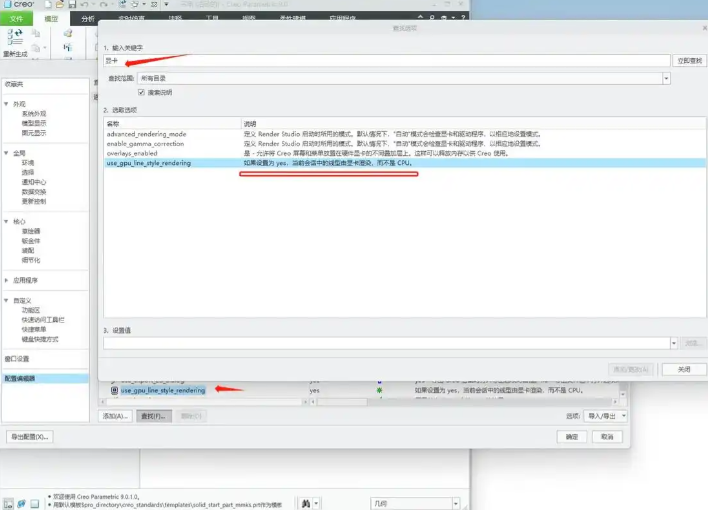
Task: Select 系统外观 in the sidebar tree
Action: (x=33, y=113)
